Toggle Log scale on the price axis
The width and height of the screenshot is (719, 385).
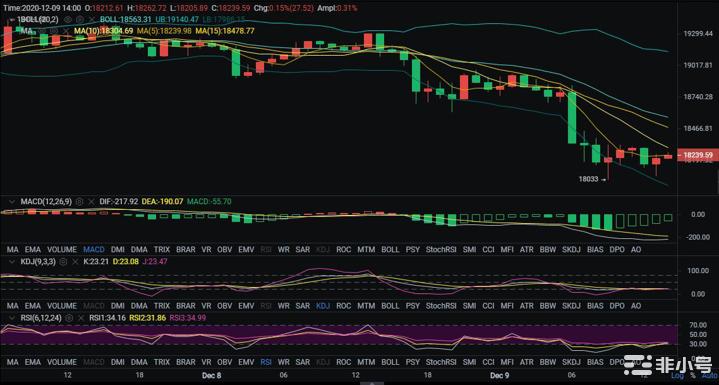click(x=679, y=376)
